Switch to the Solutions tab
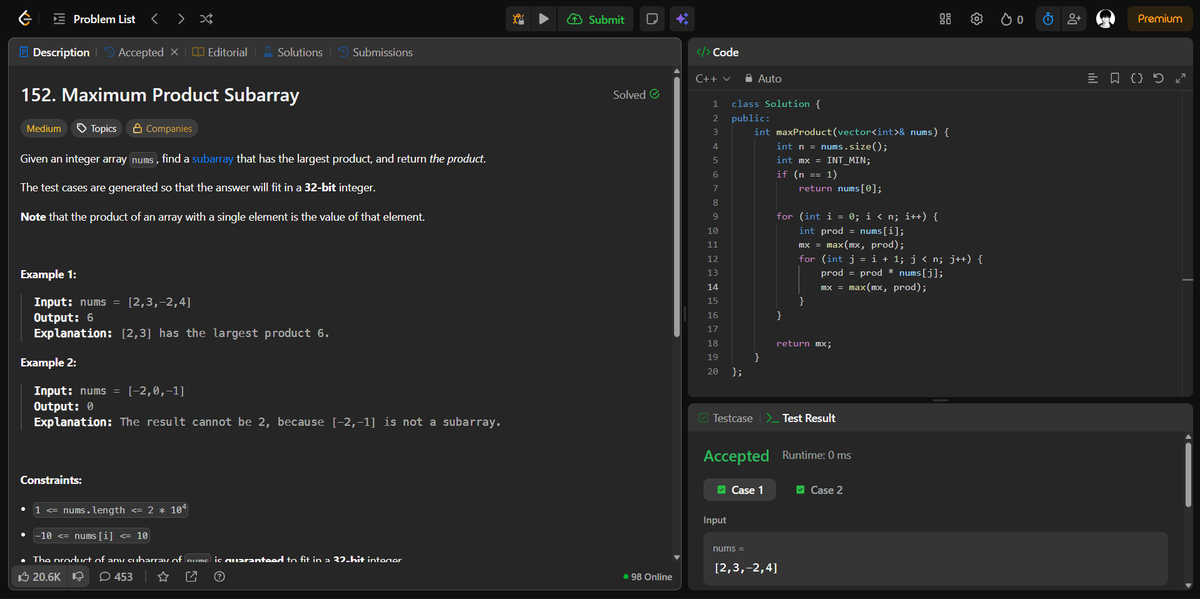This screenshot has height=599, width=1200. (x=292, y=52)
